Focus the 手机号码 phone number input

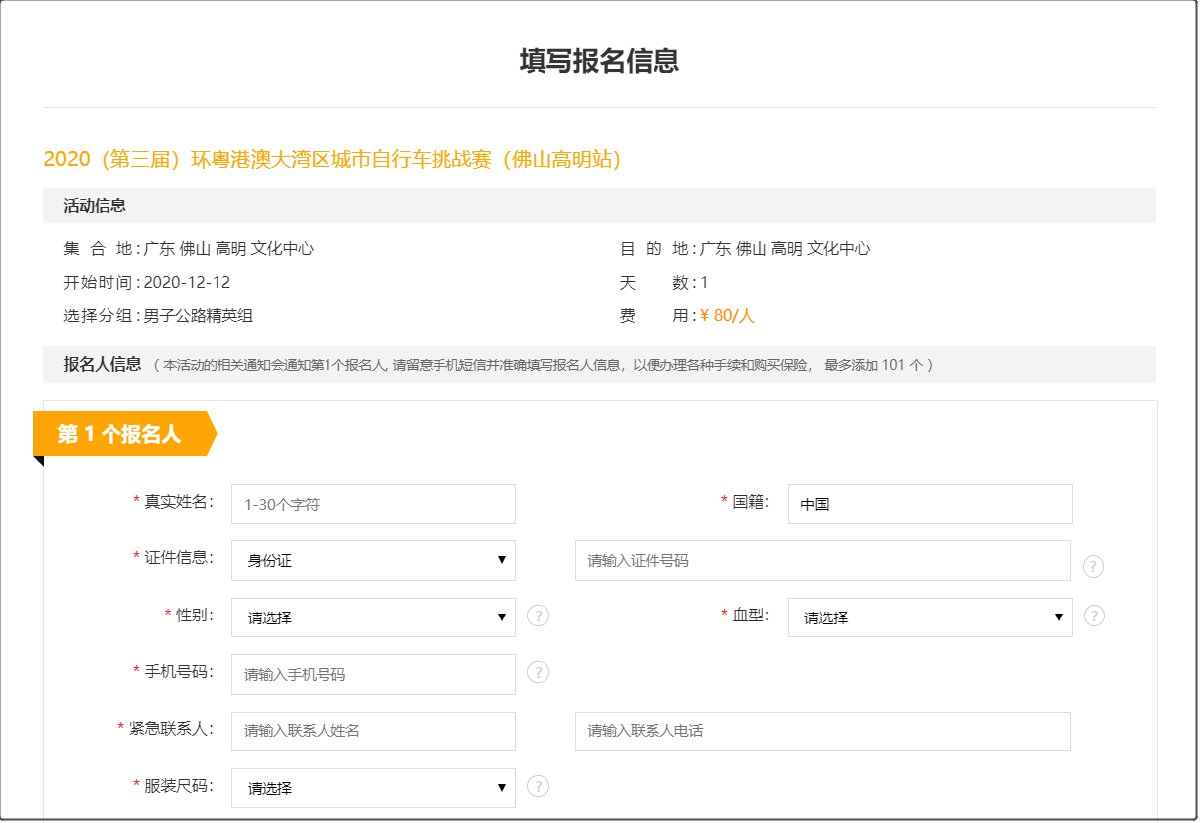pyautogui.click(x=373, y=675)
